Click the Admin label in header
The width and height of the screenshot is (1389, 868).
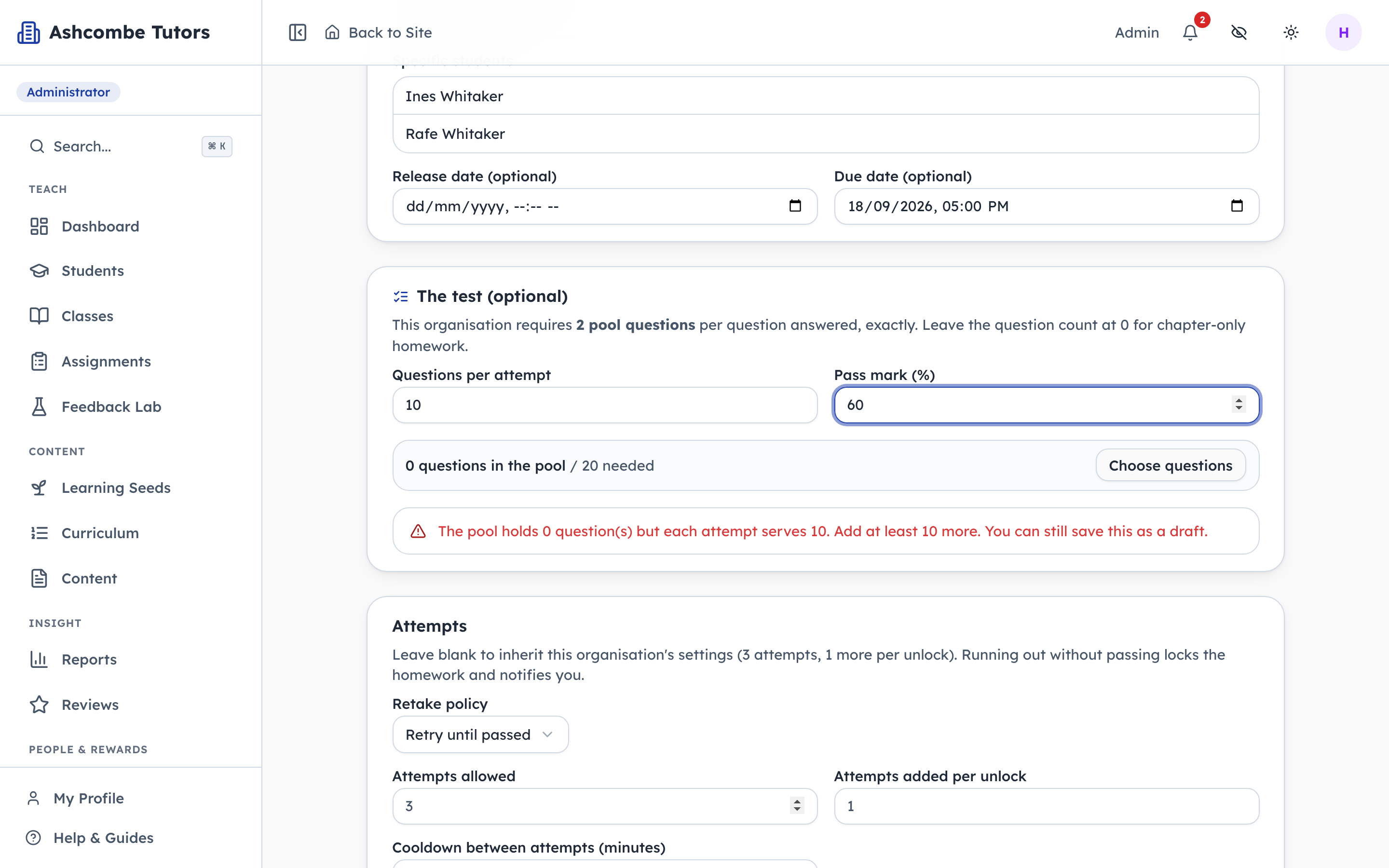coord(1136,33)
